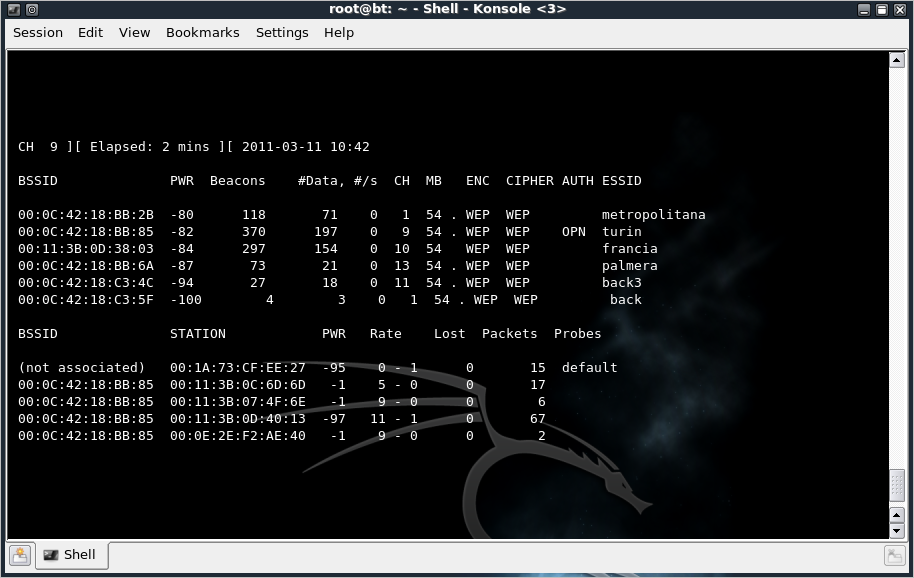Image resolution: width=914 pixels, height=578 pixels.
Task: Click the Beacons column header
Action: (x=238, y=181)
